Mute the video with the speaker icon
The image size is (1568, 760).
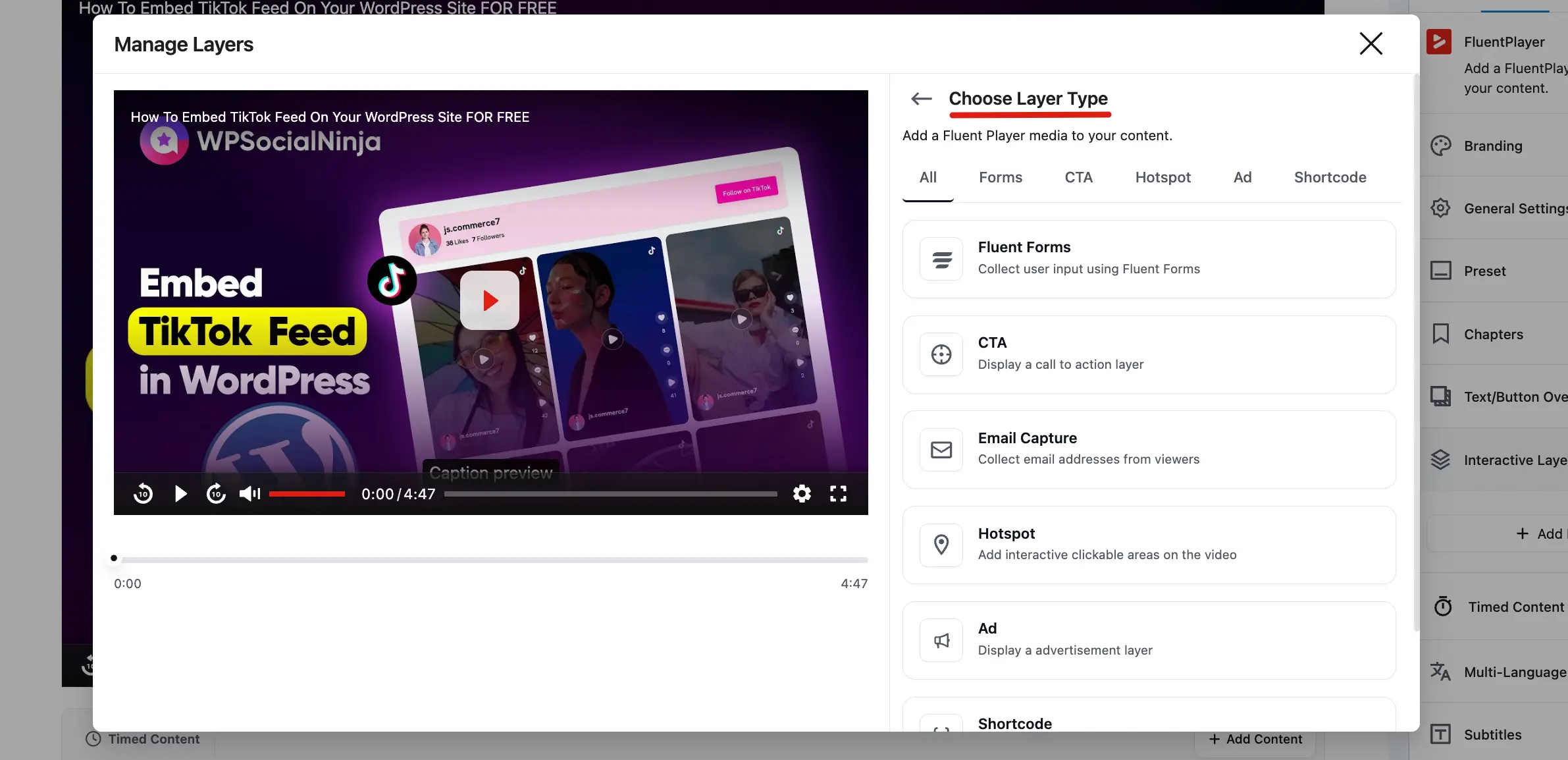(x=249, y=493)
